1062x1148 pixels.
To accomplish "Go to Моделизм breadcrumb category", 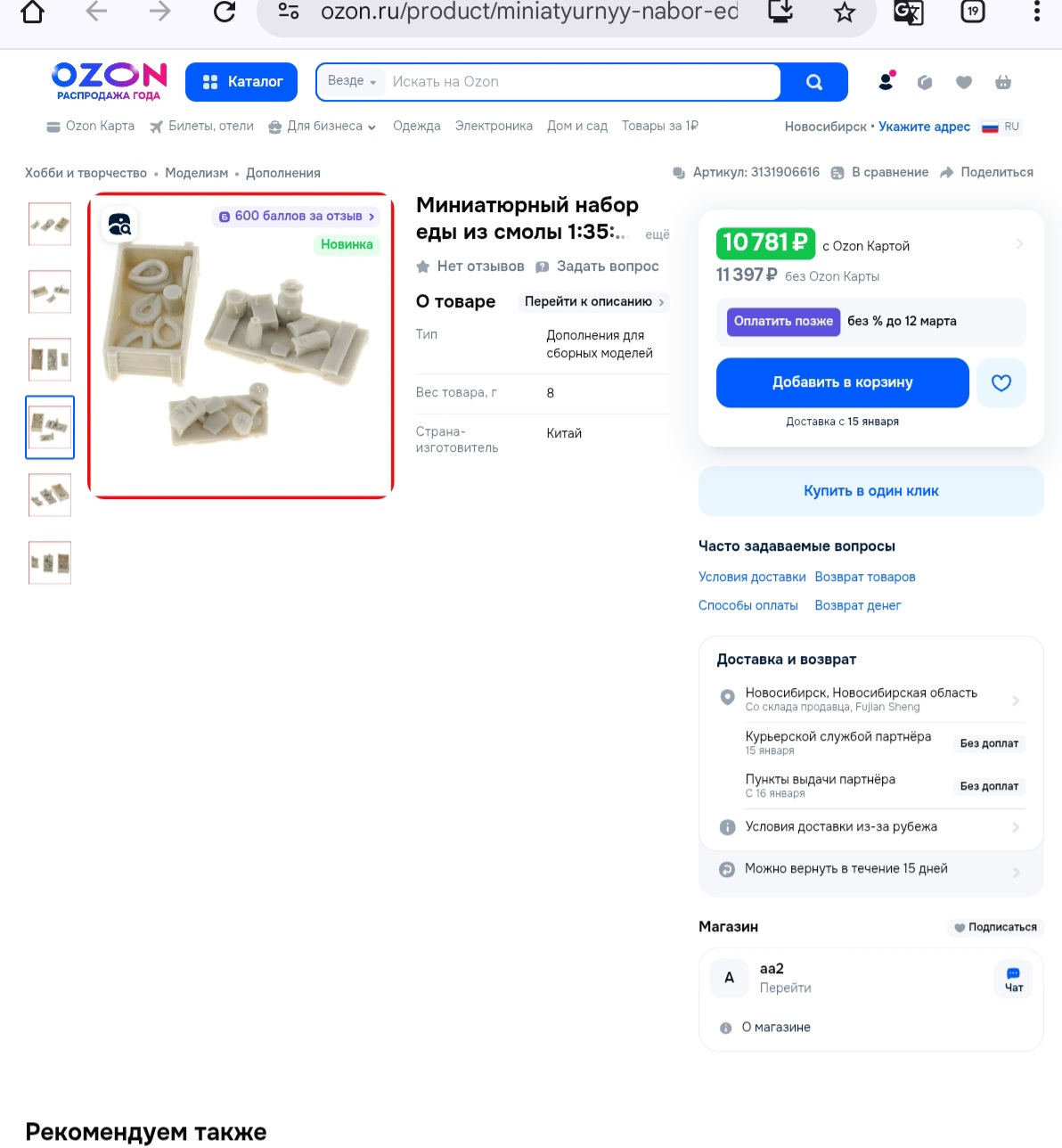I will tap(196, 173).
